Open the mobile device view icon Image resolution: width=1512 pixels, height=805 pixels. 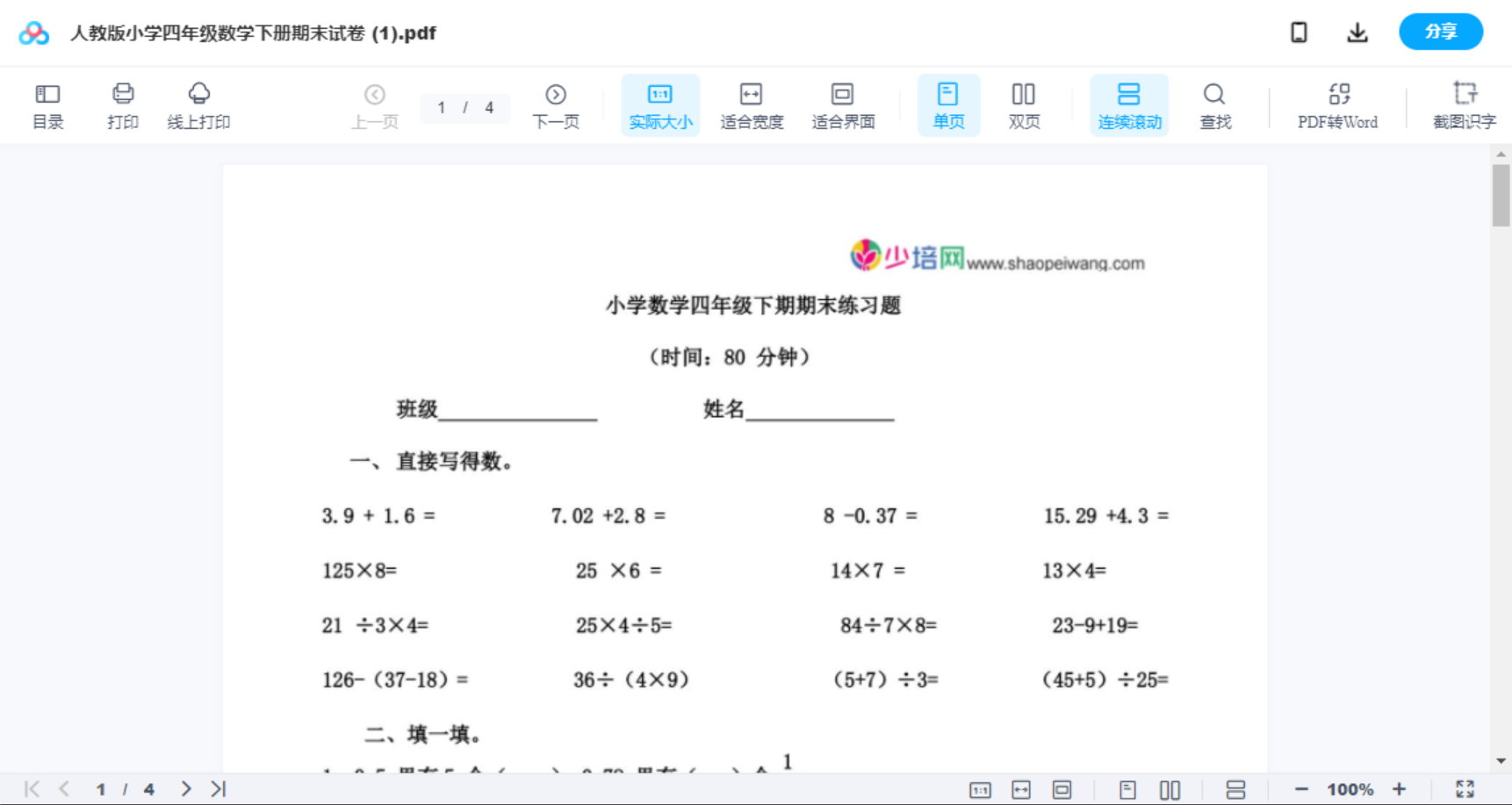coord(1298,32)
